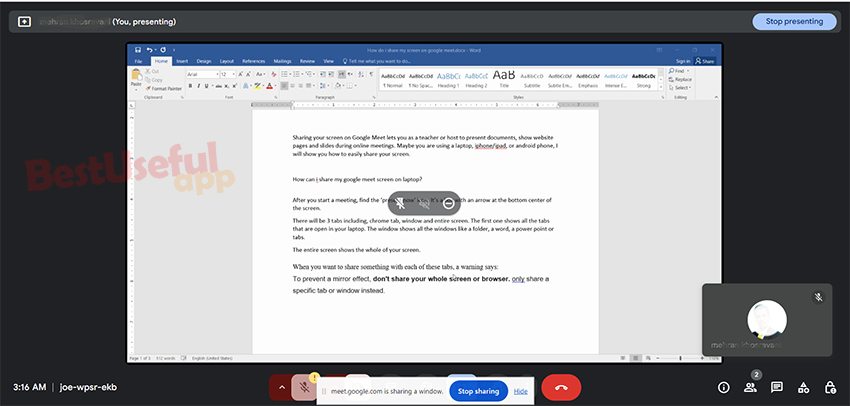Open the font size 12 dropdown

tap(234, 74)
